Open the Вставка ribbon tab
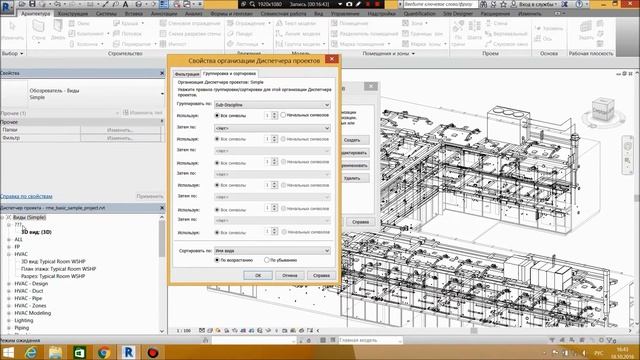Screen dimensions: 640x360 pyautogui.click(x=134, y=13)
